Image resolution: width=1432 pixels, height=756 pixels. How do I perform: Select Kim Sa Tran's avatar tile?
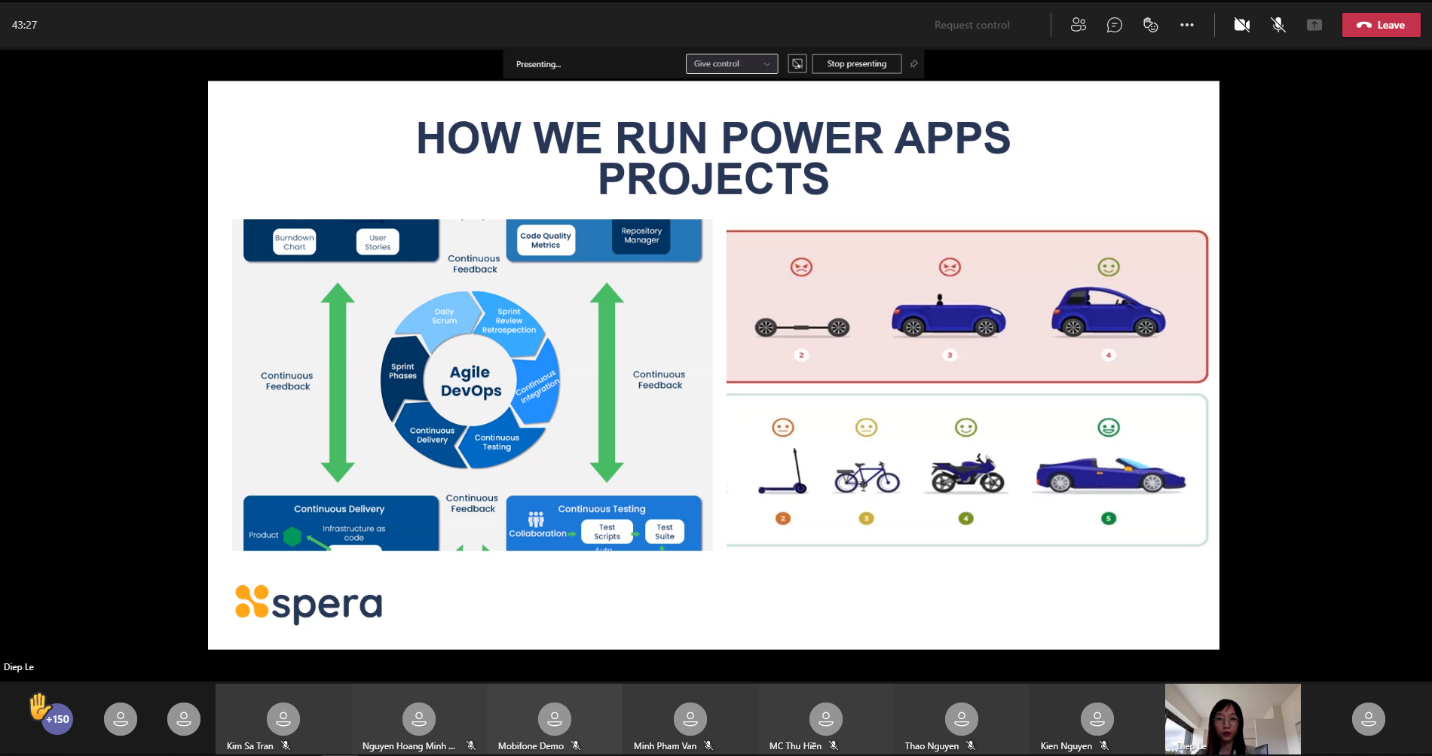pos(283,719)
